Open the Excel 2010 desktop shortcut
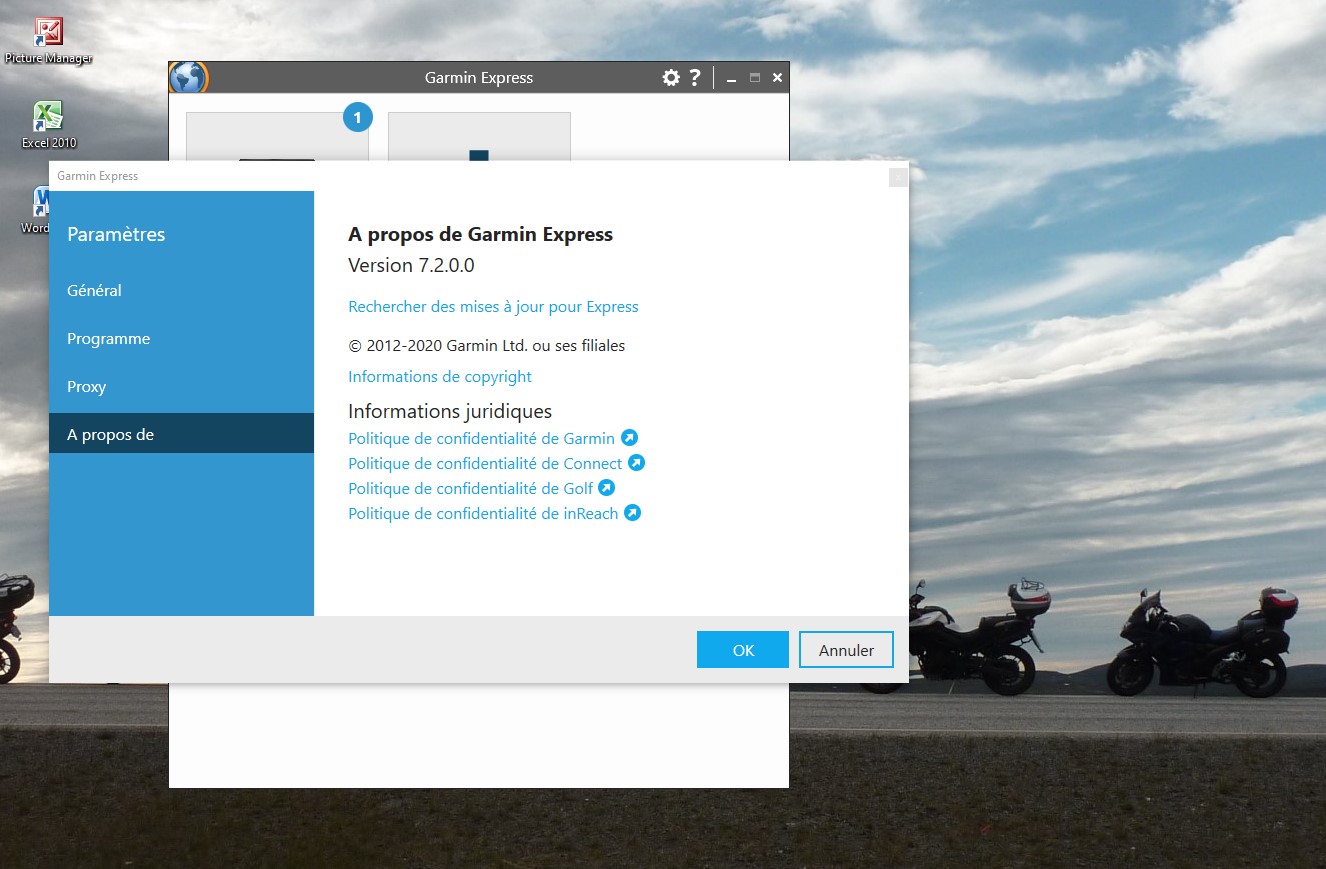 (48, 124)
